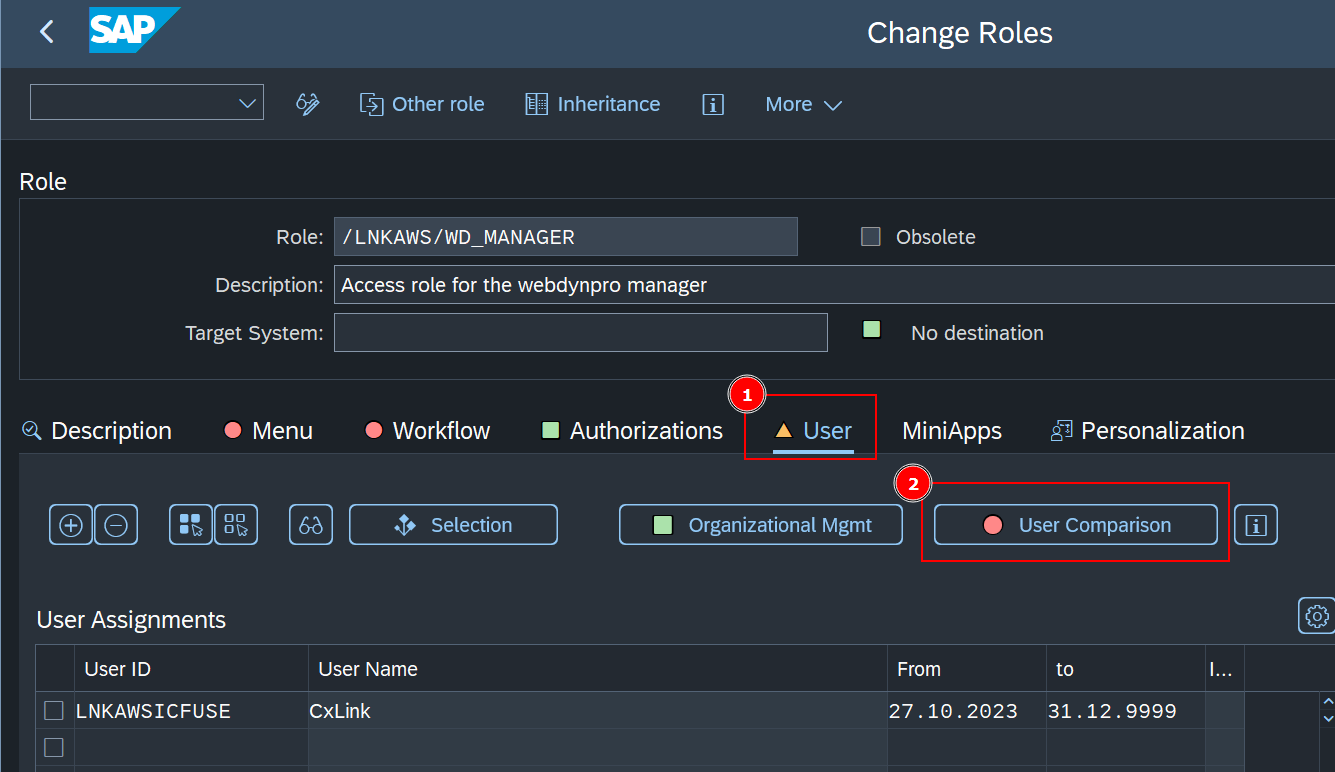Screen dimensions: 1335x772
Task: Click the Organizational Mgmt button
Action: pos(761,525)
